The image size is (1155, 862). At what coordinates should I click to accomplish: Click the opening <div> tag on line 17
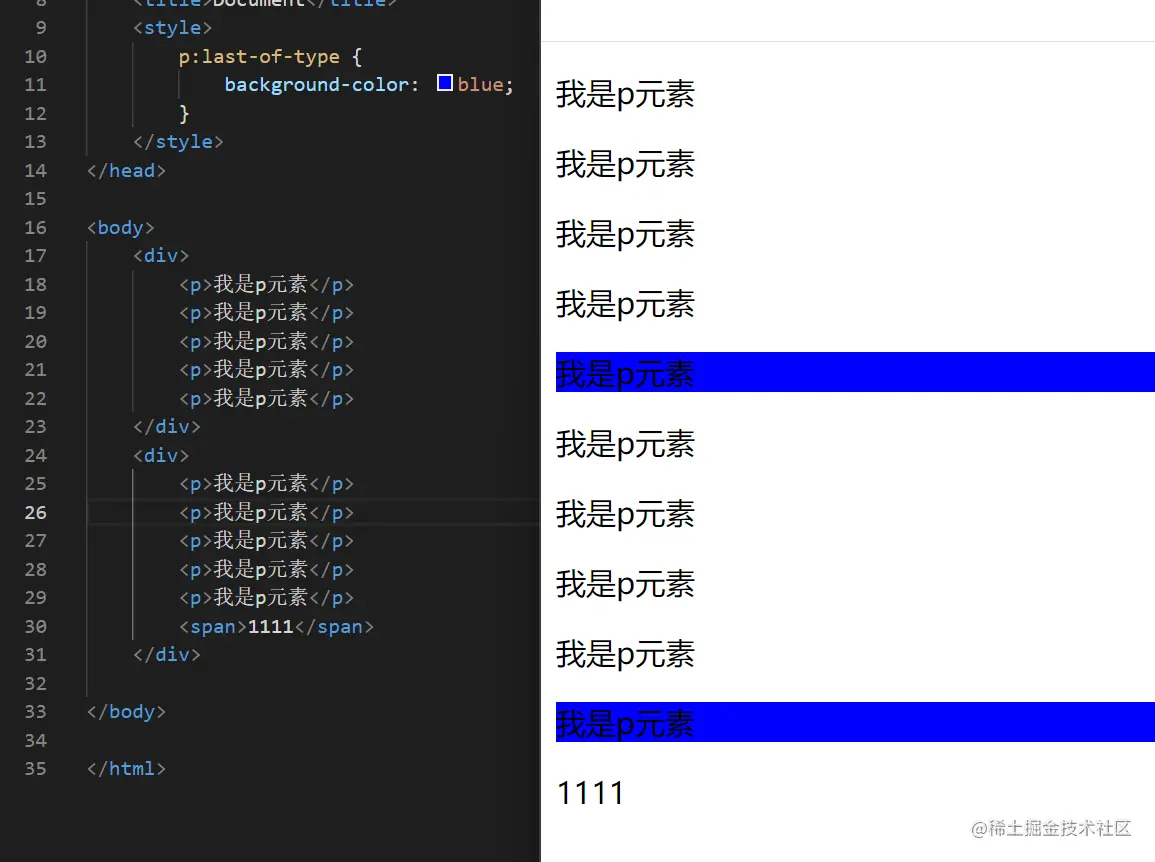[x=161, y=256]
